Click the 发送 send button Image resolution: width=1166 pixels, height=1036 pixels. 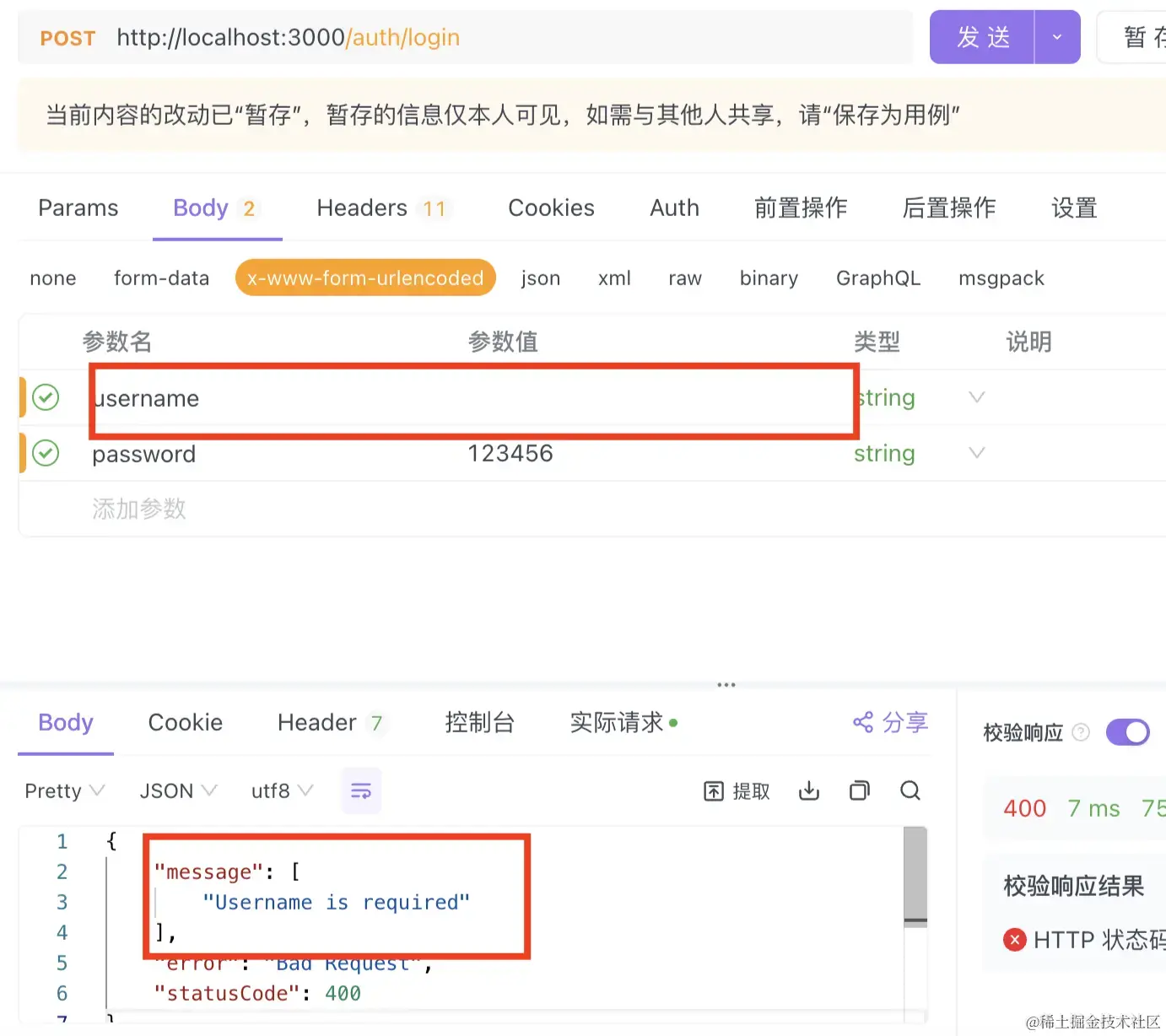[x=983, y=37]
